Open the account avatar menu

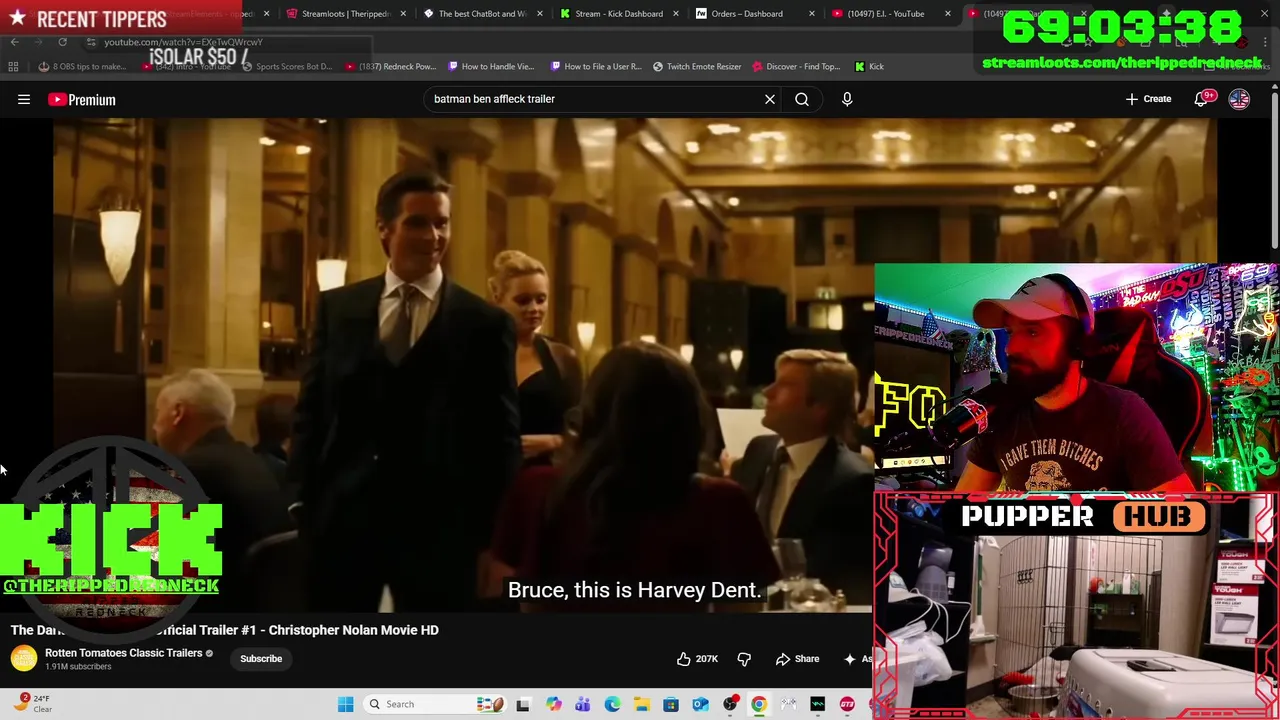(1239, 99)
